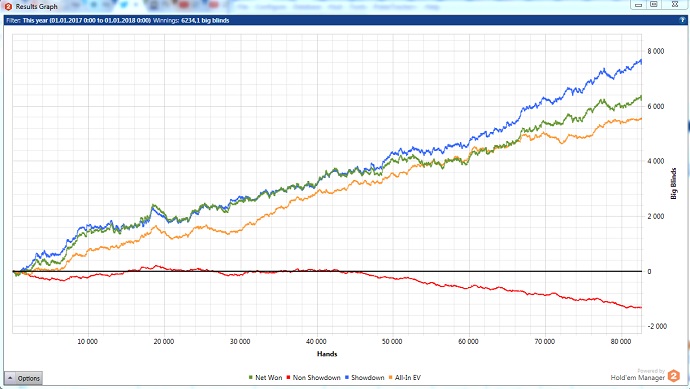Click the green Net Won legend swatch
Screen dimensions: 690x389
[251, 378]
